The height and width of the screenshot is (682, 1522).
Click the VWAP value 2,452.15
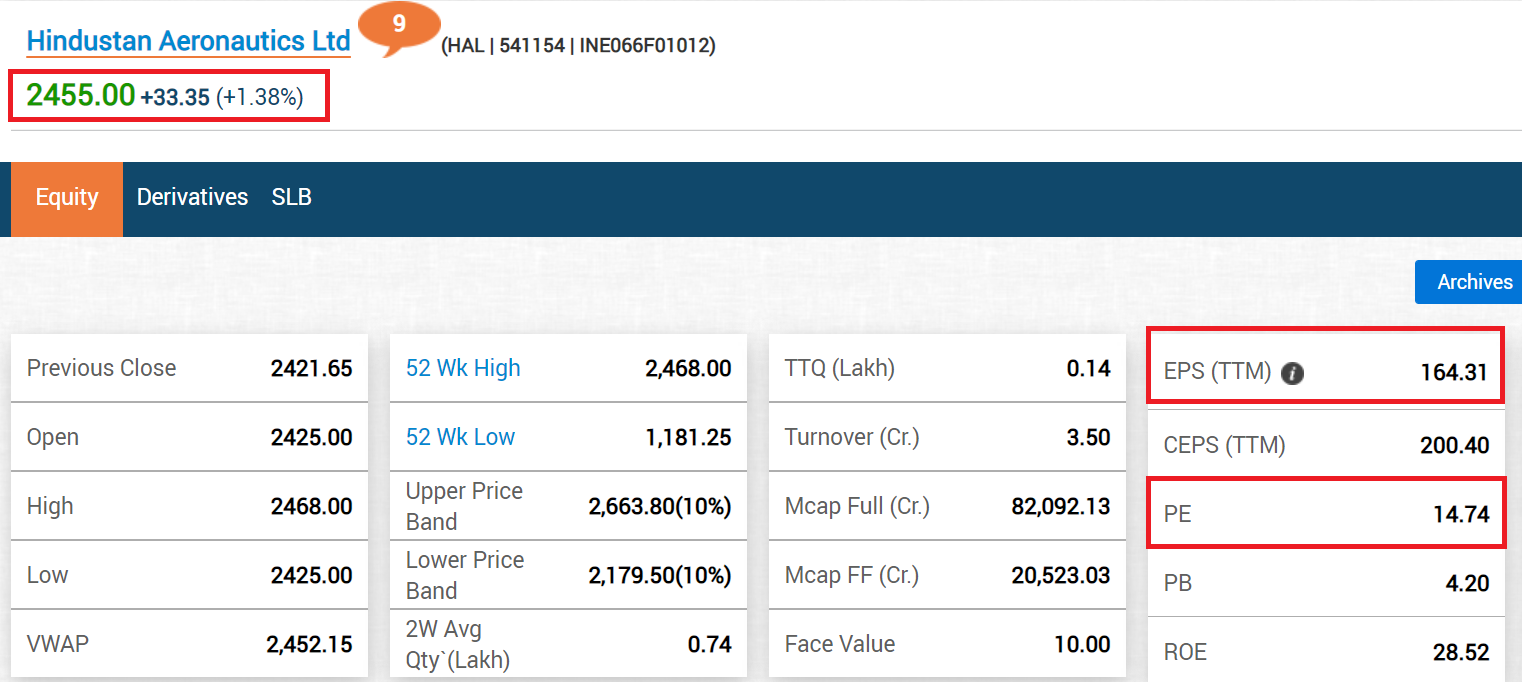[309, 644]
